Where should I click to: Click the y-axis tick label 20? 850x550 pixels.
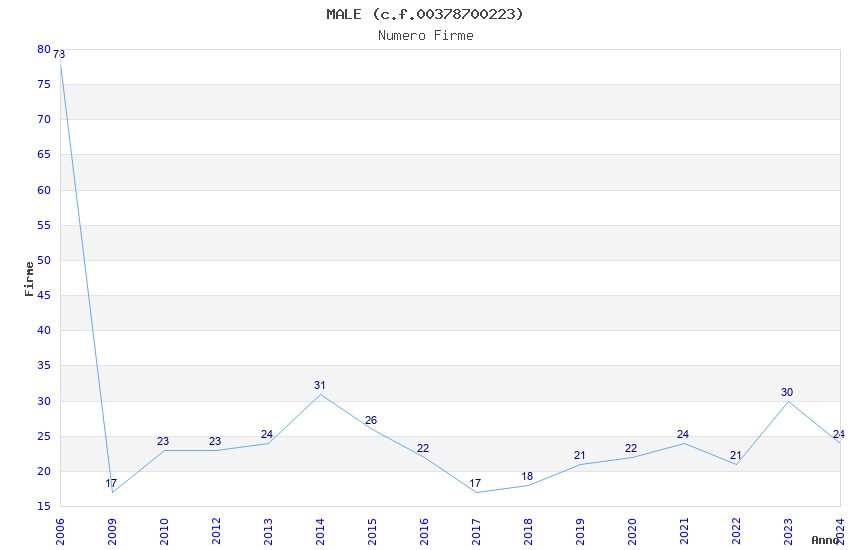pyautogui.click(x=44, y=471)
